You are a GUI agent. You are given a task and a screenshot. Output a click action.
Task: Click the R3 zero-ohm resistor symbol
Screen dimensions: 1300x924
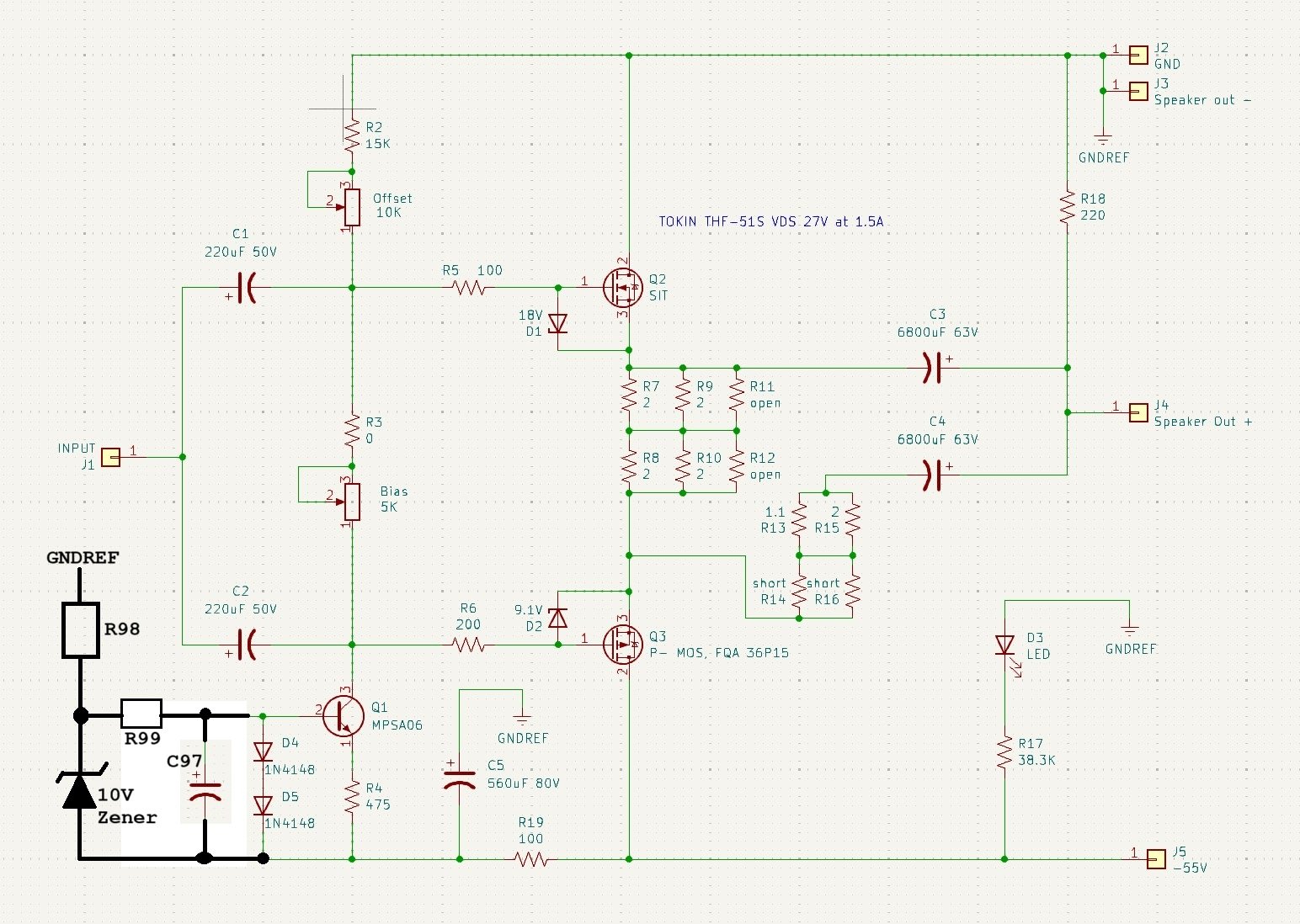352,430
